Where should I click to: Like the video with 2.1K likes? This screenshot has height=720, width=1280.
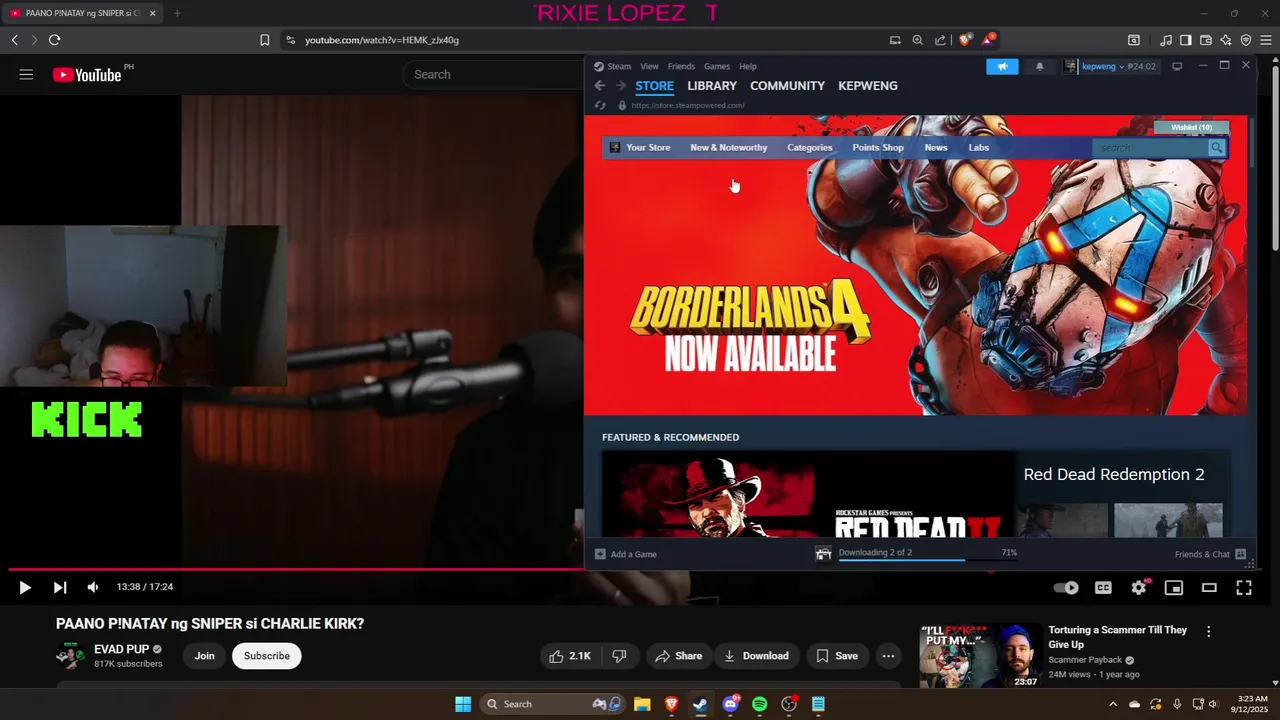(x=571, y=656)
